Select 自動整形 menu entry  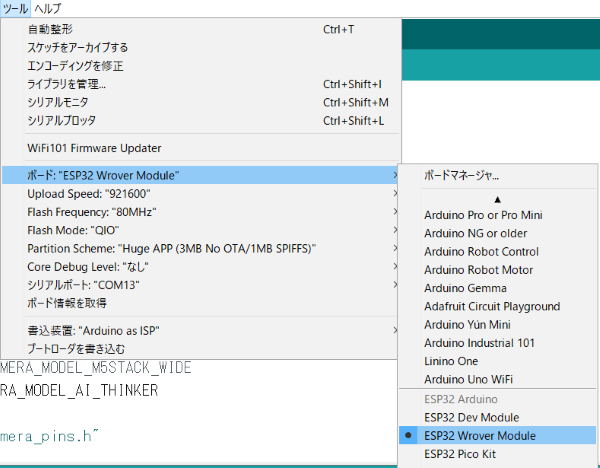(50, 30)
